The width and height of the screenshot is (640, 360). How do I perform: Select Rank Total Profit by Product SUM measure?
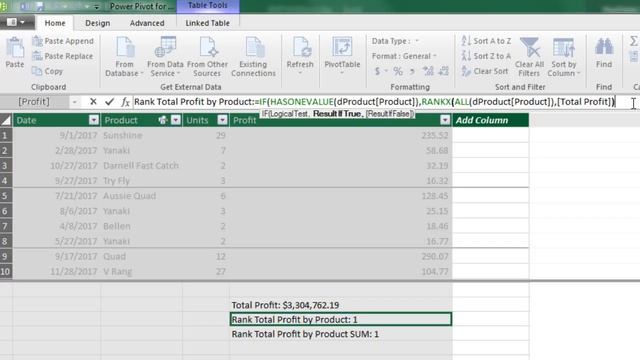tap(341, 334)
